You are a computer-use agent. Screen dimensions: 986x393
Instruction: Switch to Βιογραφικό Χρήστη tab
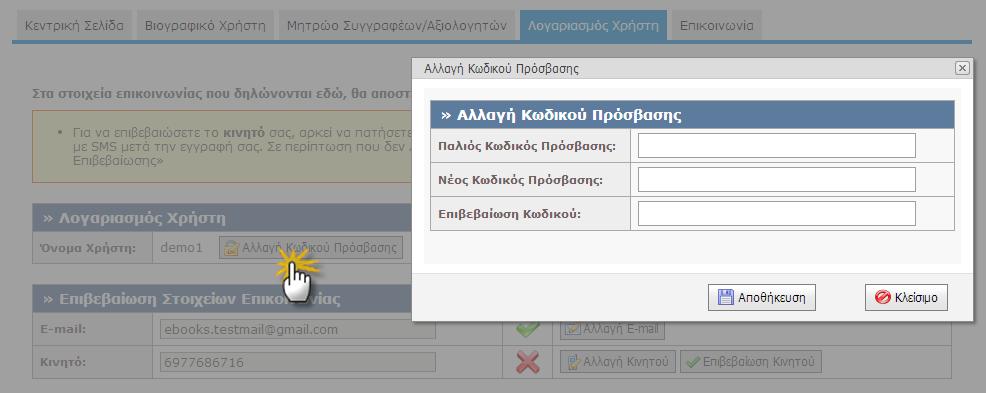click(205, 26)
